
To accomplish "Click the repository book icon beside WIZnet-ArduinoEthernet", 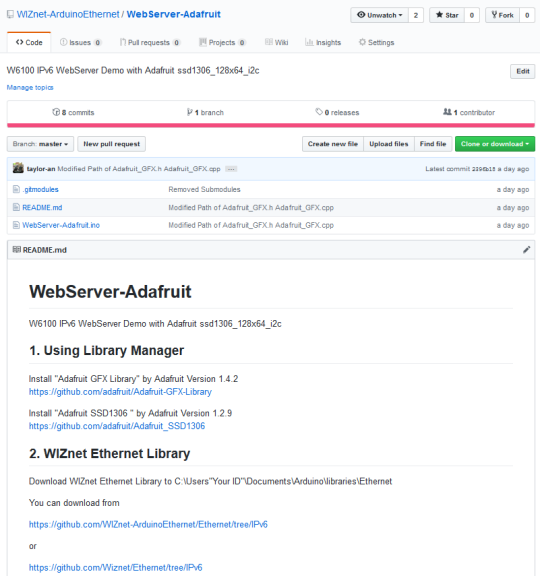I will click(10, 15).
